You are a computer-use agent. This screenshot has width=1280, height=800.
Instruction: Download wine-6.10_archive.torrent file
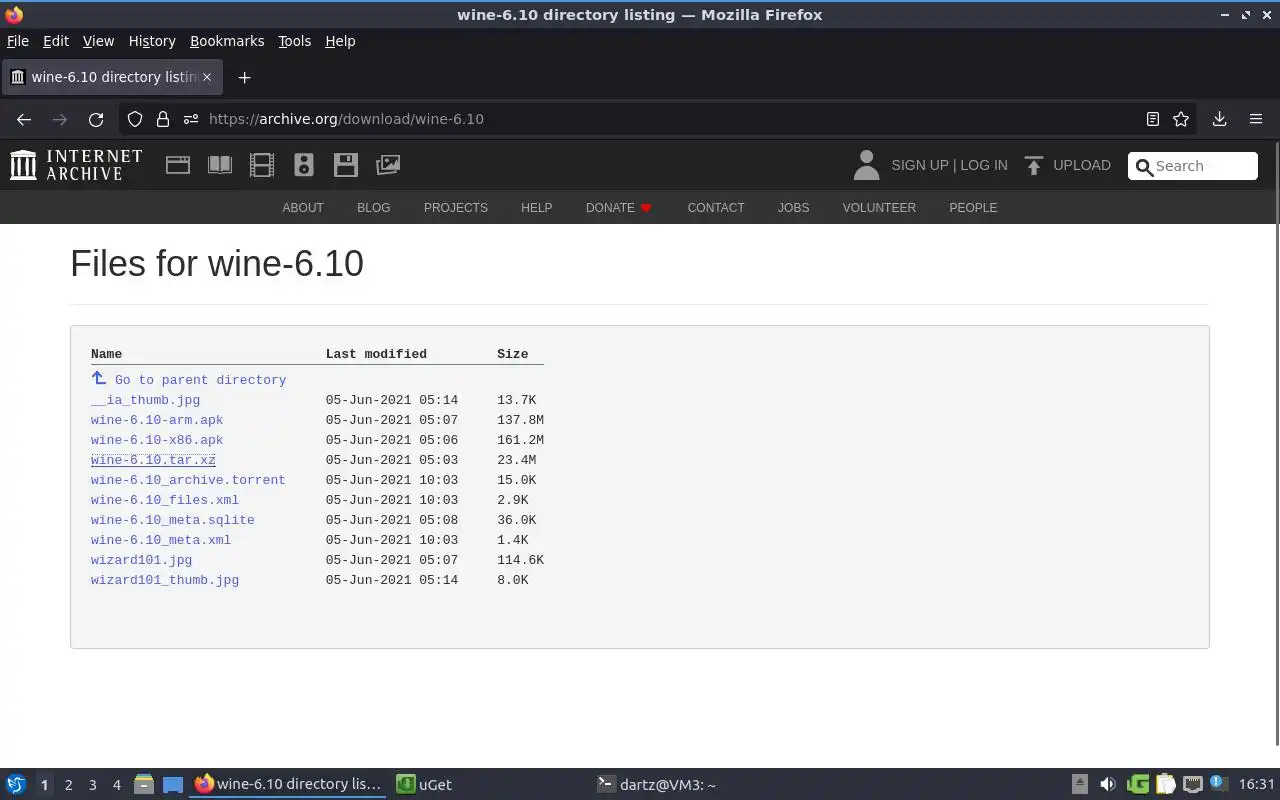[188, 480]
